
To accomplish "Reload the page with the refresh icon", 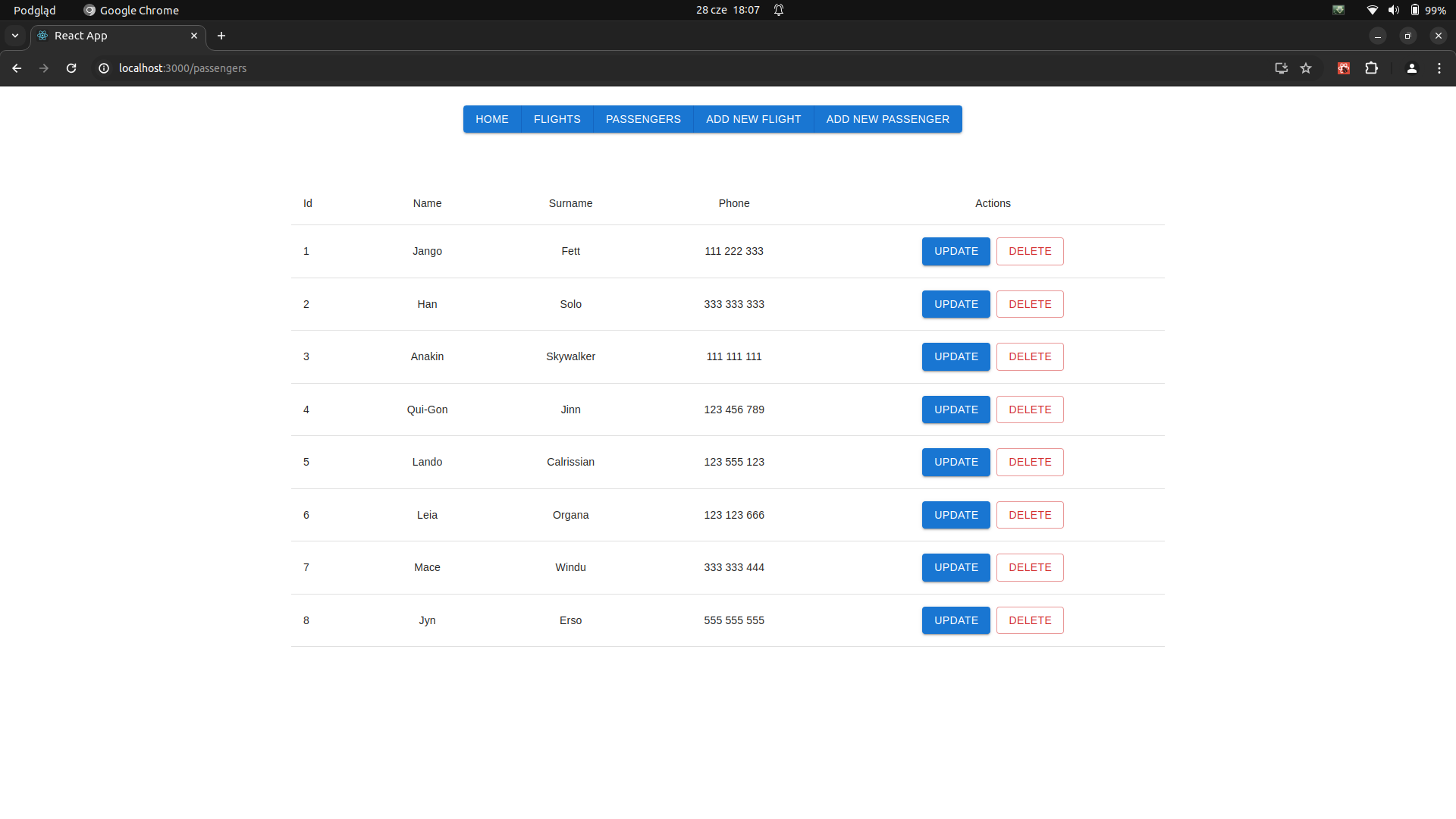I will (71, 68).
